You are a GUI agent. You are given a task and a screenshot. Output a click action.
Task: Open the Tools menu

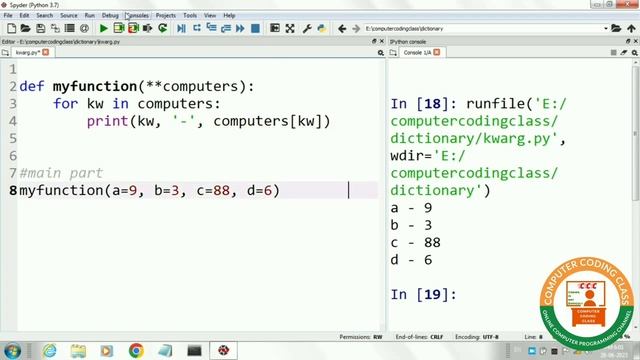click(190, 16)
